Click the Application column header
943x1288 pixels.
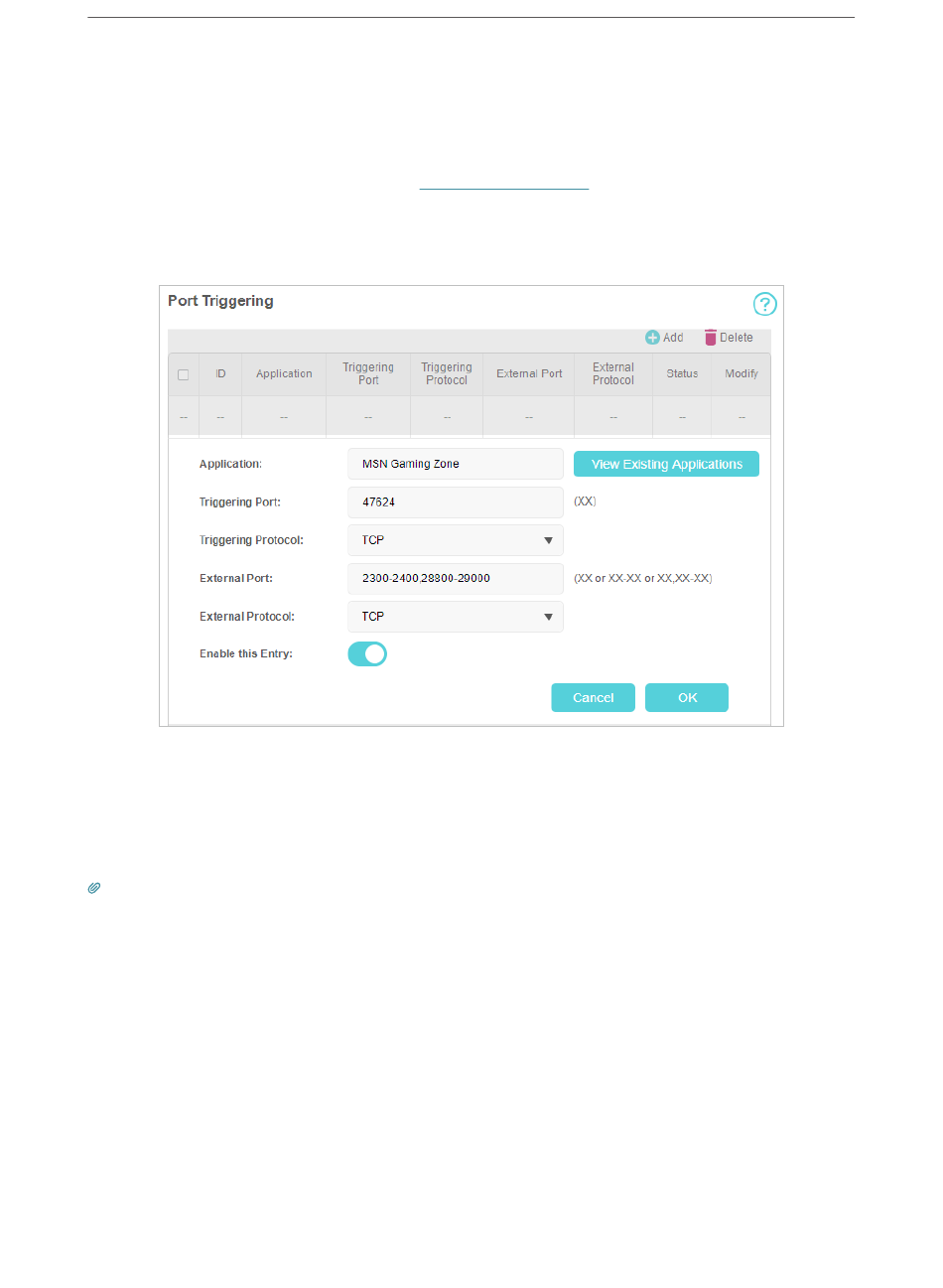coord(284,374)
